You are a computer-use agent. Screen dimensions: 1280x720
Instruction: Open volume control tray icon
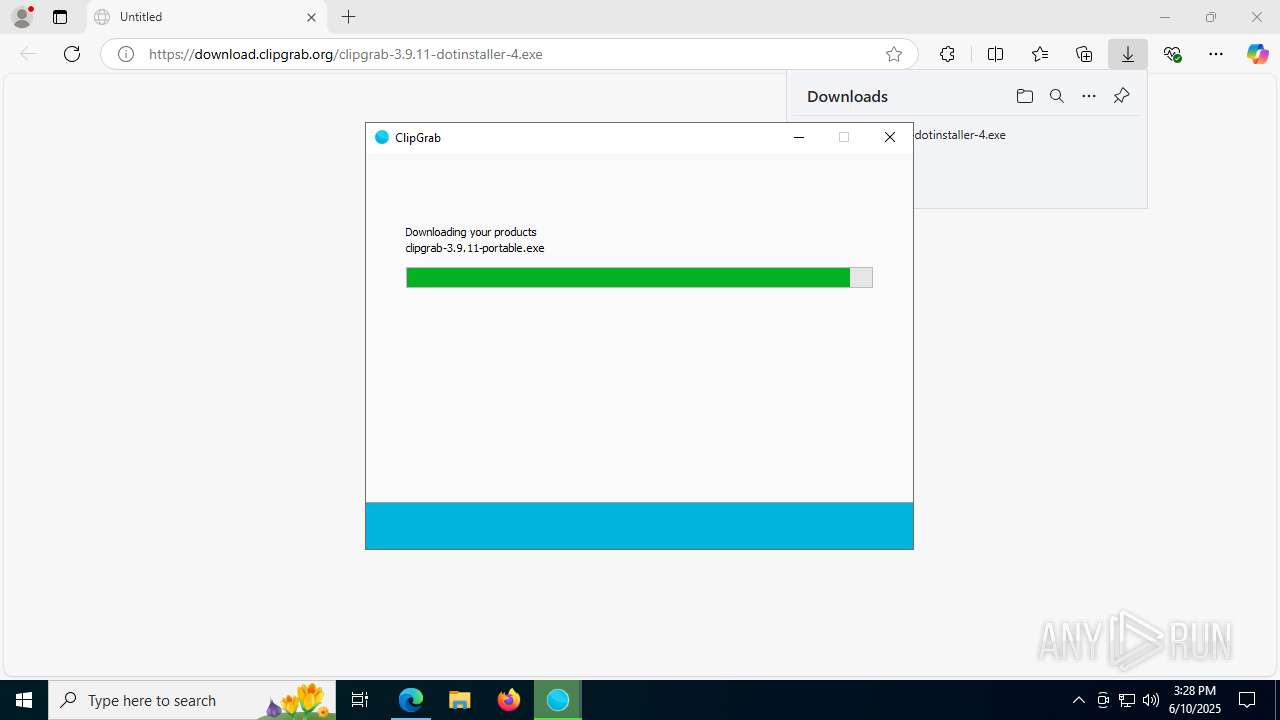[1150, 700]
